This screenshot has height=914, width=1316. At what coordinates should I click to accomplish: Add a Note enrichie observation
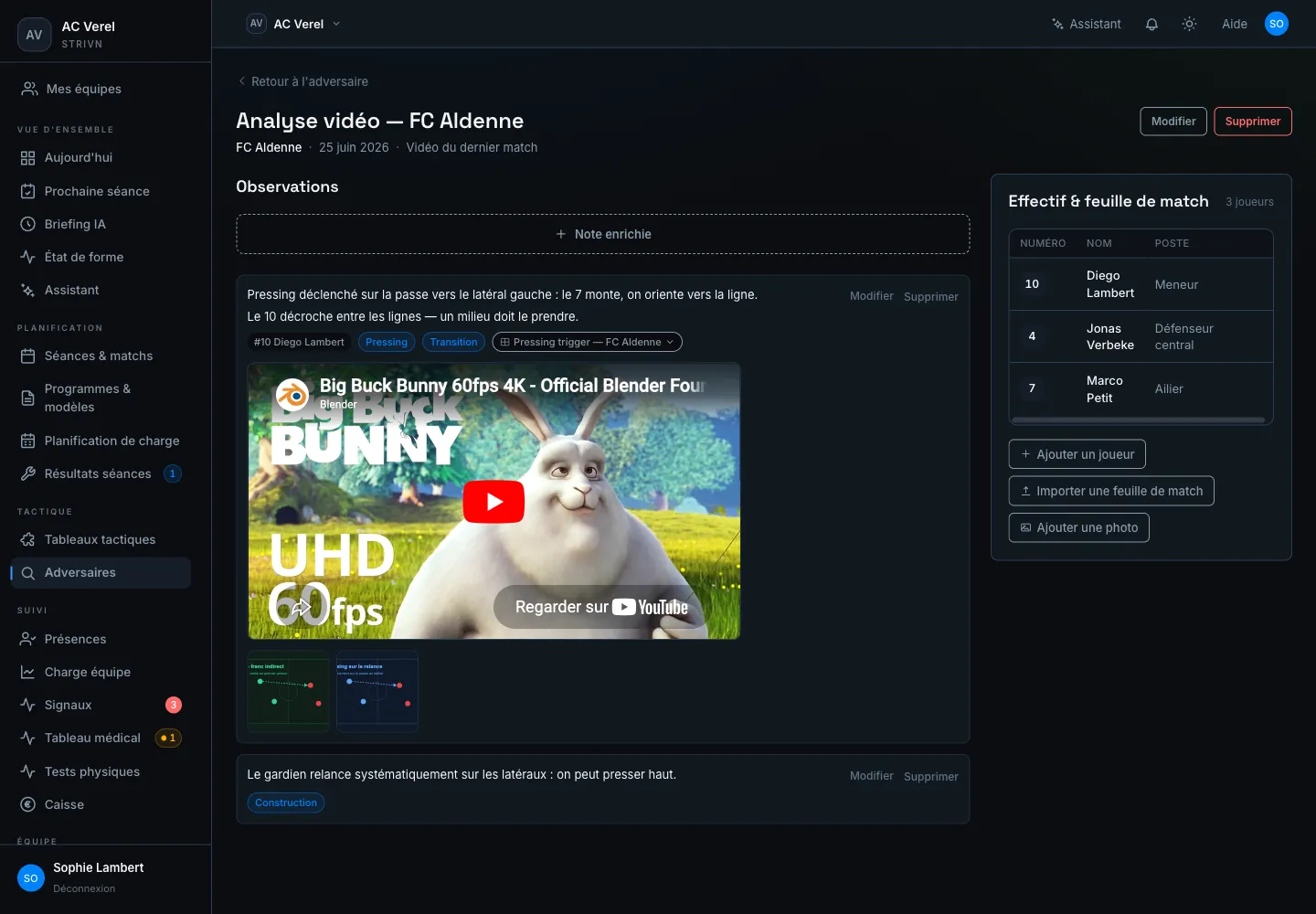(x=603, y=234)
